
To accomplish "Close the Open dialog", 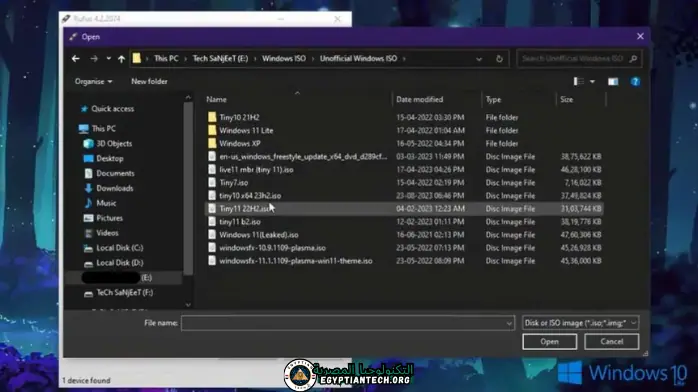I will pos(640,36).
